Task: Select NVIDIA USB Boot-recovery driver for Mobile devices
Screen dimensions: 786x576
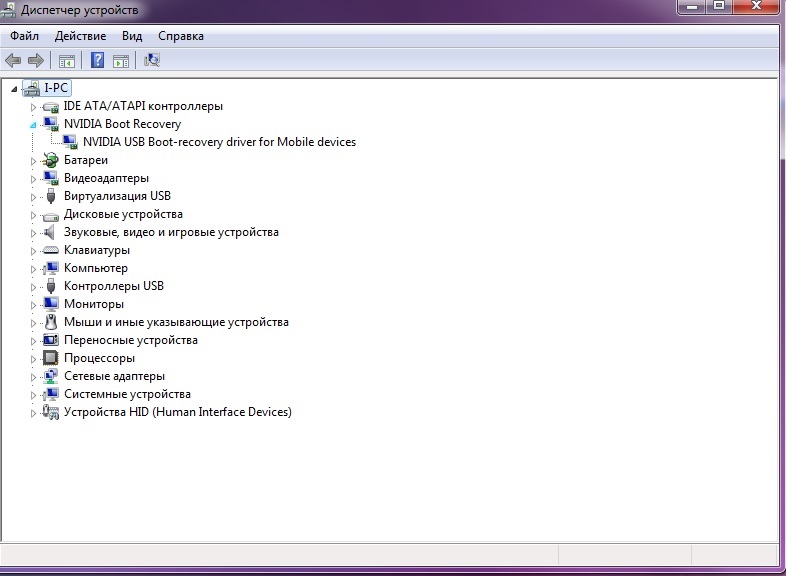Action: pos(220,142)
